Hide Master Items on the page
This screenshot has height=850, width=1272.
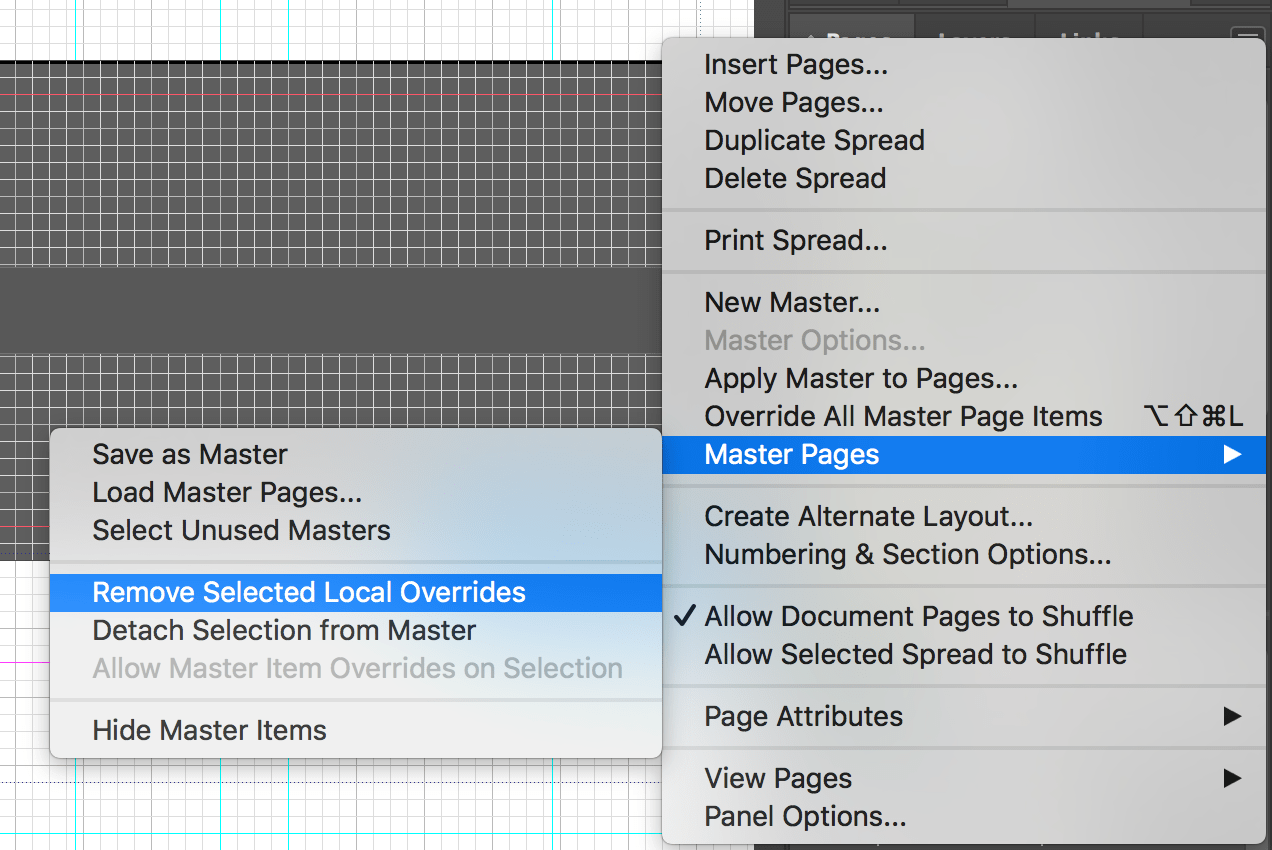coord(208,730)
